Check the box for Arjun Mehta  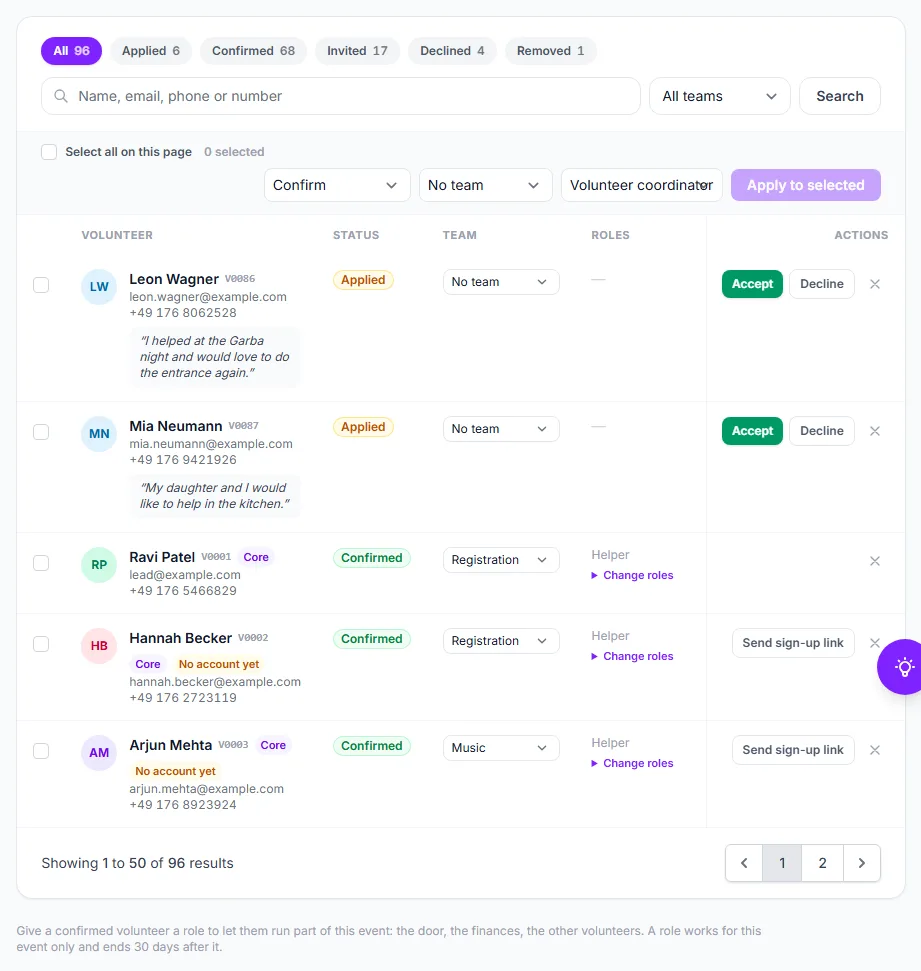[41, 751]
